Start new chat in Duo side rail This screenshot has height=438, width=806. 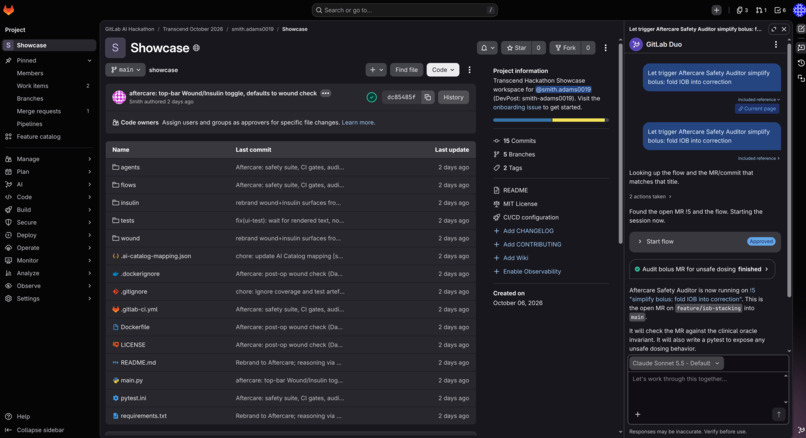(x=801, y=29)
